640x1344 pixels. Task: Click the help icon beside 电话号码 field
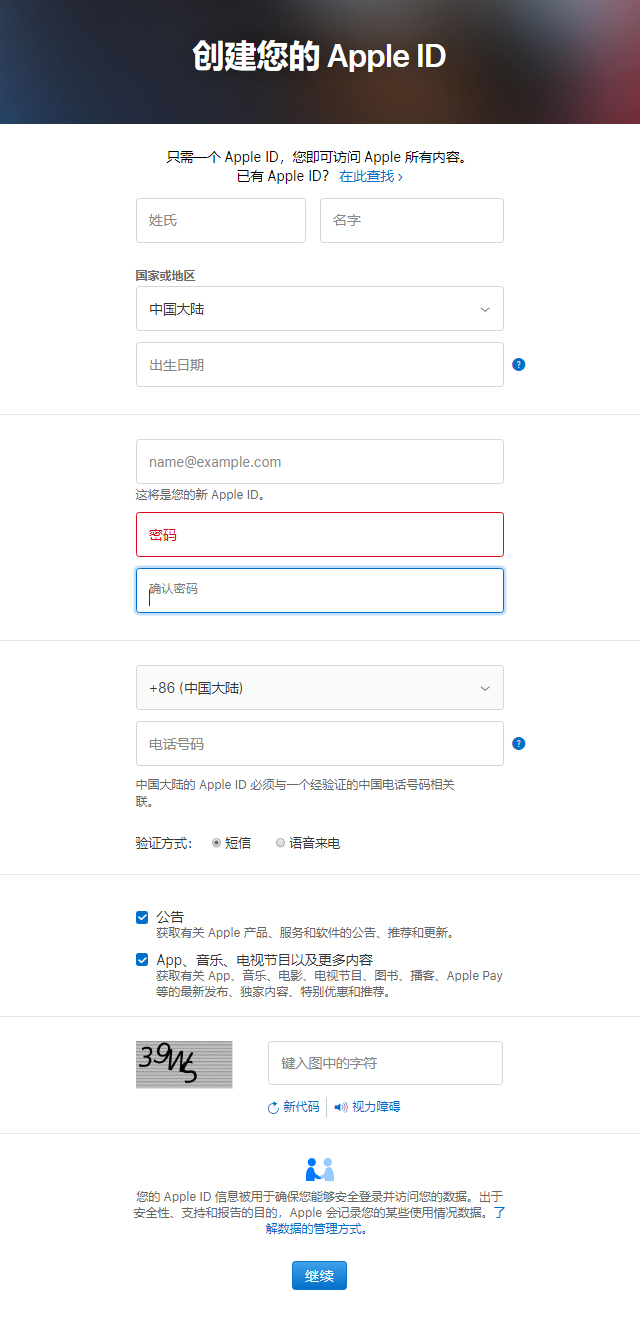coord(518,743)
